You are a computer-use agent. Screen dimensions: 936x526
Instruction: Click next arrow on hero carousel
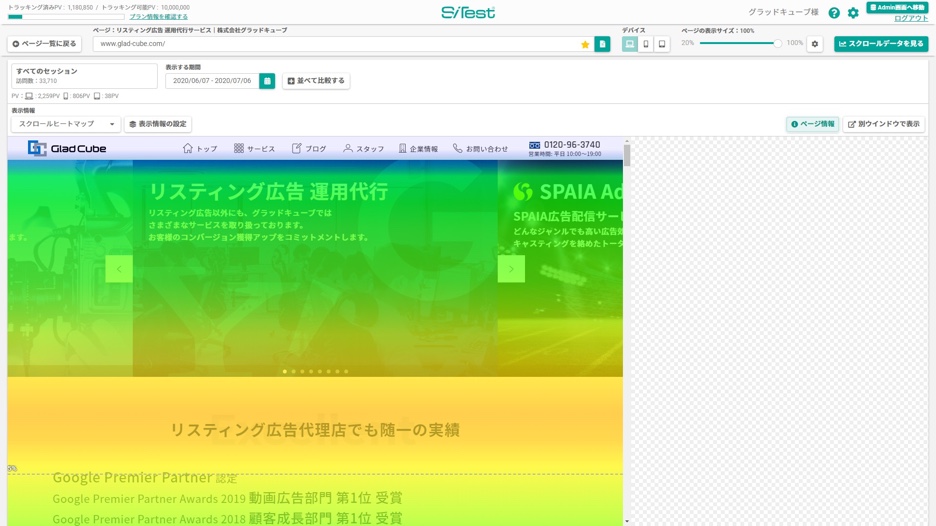[511, 269]
